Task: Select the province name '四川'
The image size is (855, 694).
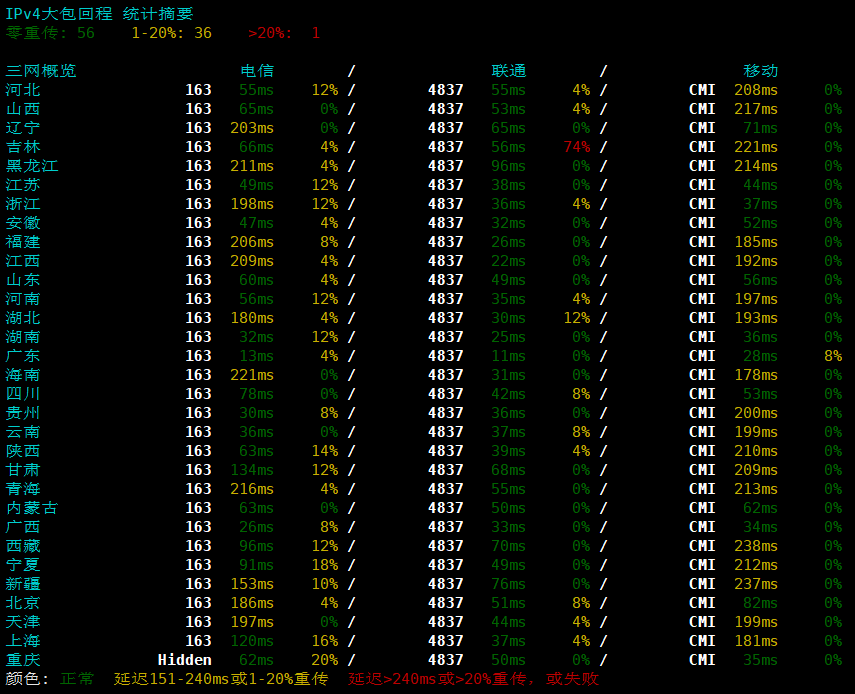Action: tap(23, 394)
